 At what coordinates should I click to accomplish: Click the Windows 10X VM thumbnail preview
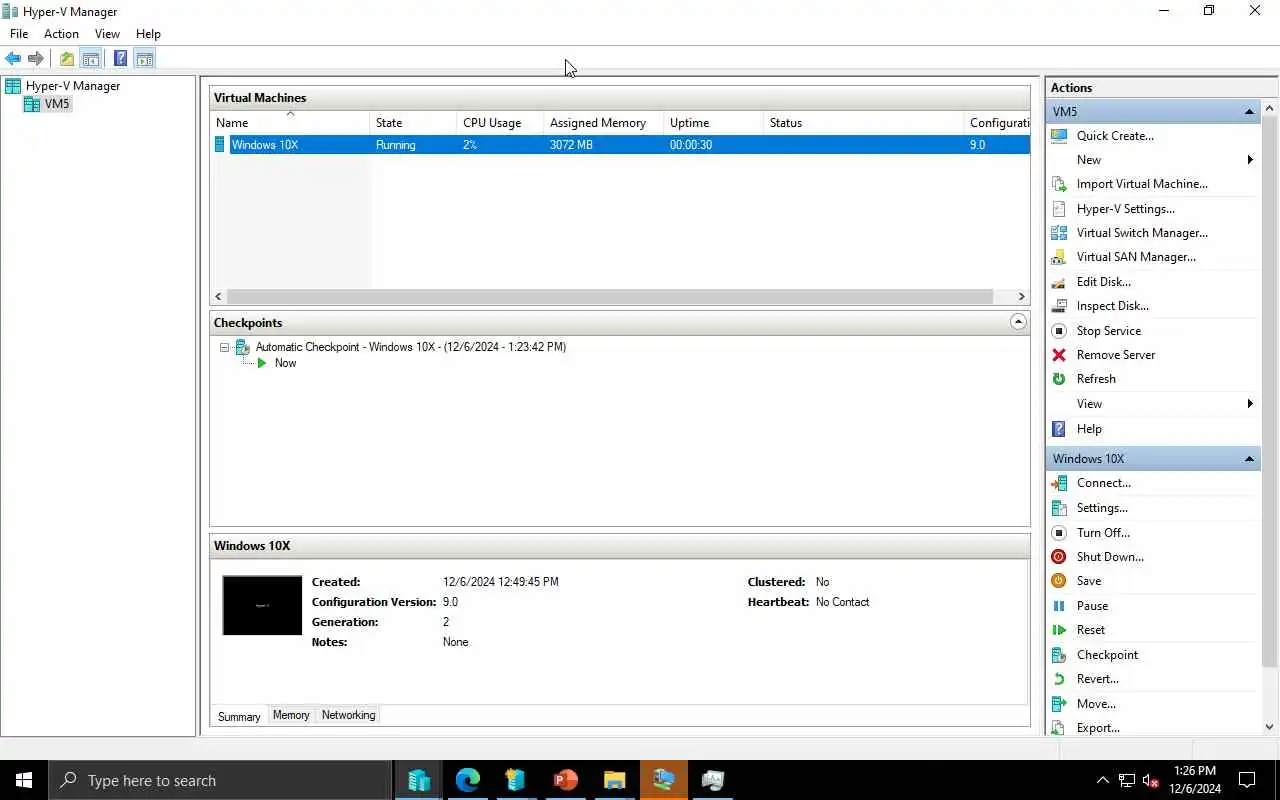[262, 605]
